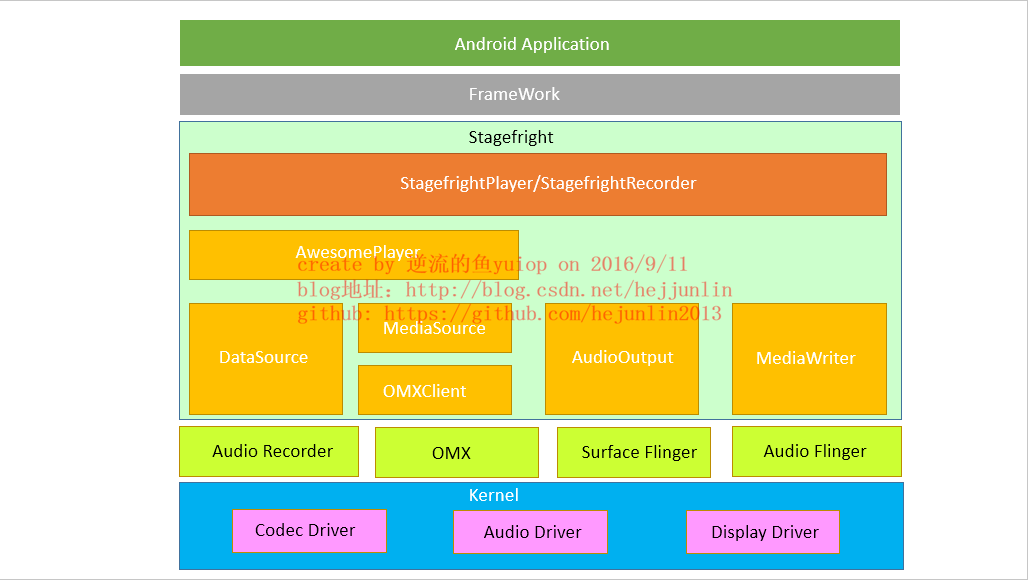The width and height of the screenshot is (1028, 580).
Task: Select the DataSource block
Action: [x=266, y=358]
